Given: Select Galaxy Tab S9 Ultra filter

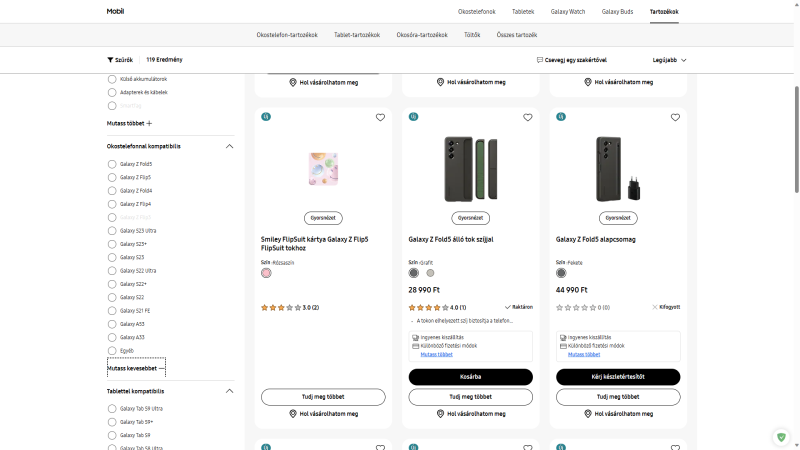Looking at the screenshot, I should coord(112,409).
